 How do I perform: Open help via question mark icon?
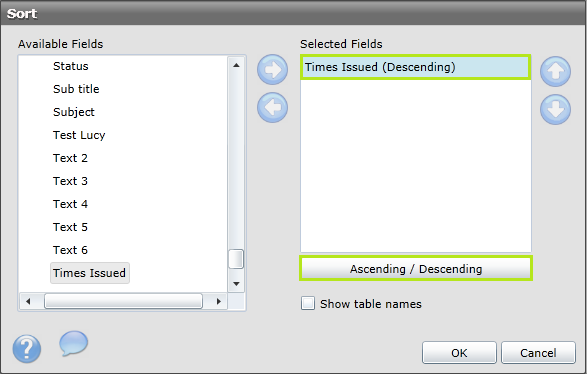(x=27, y=349)
